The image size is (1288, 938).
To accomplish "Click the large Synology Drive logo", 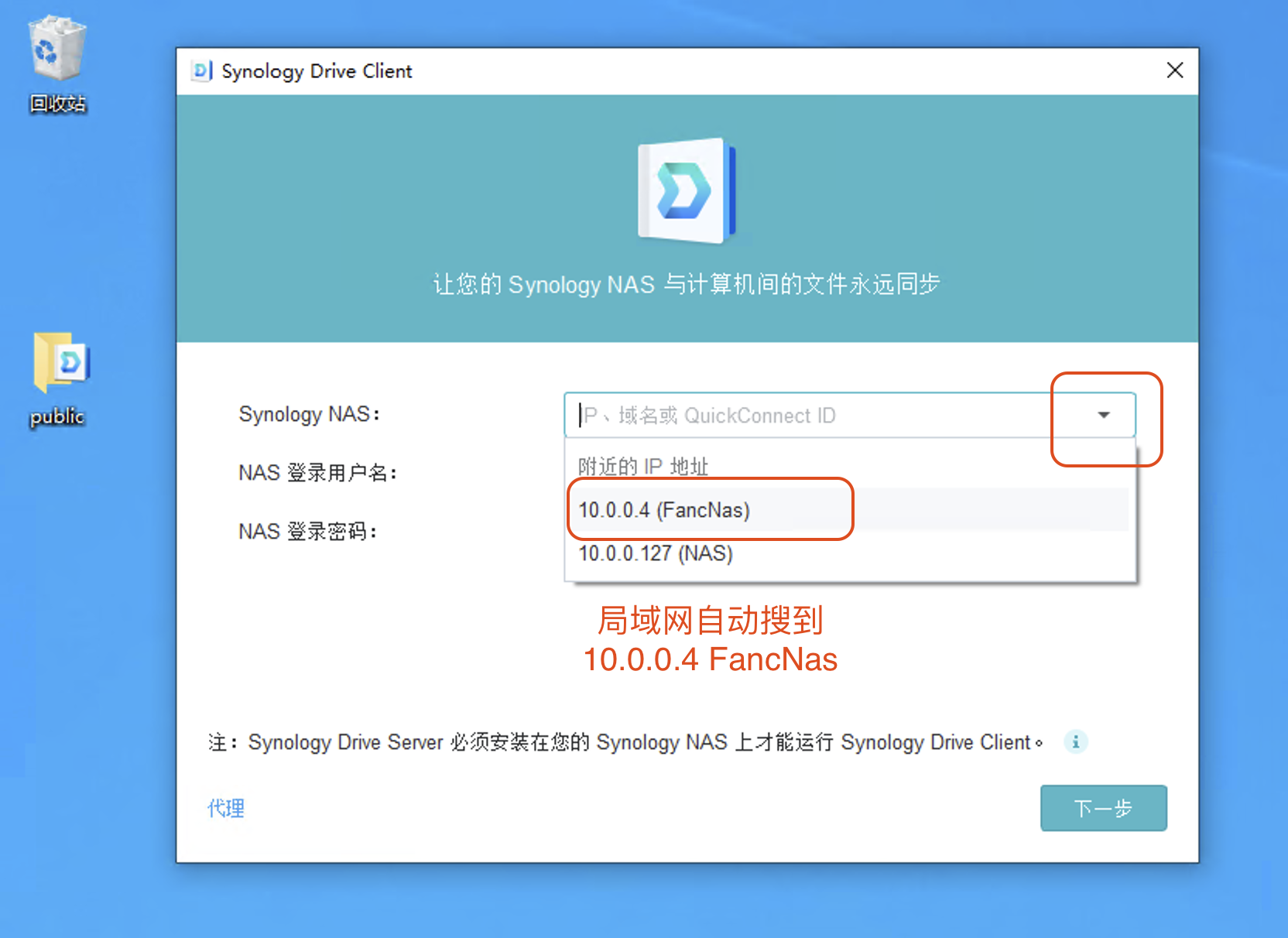I will point(687,190).
